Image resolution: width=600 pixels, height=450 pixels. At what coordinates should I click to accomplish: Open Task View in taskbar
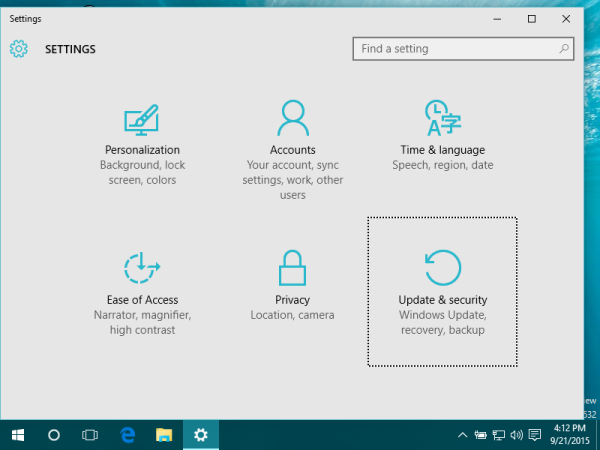point(90,435)
